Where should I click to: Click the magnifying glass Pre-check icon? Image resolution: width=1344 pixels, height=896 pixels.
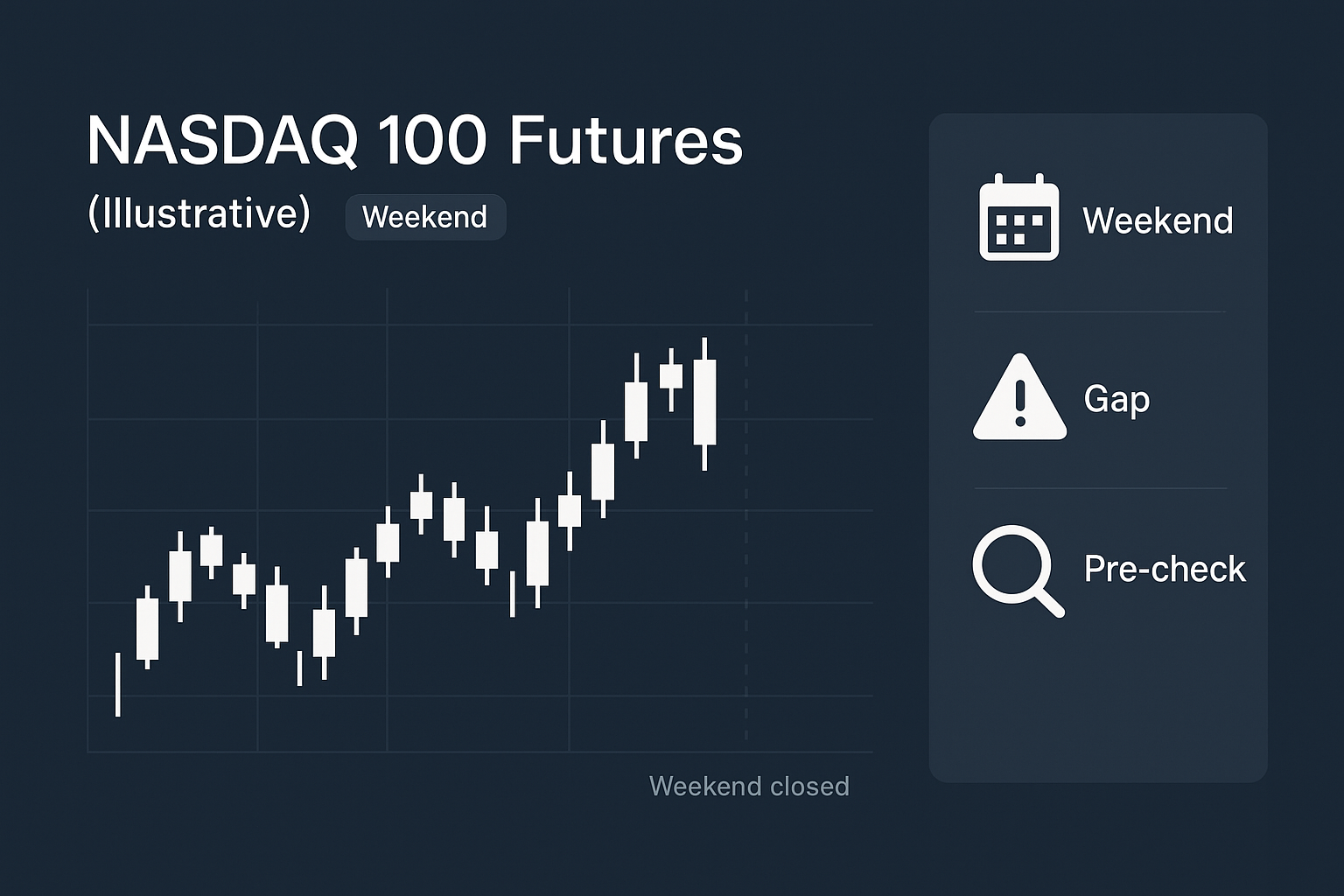coord(1015,567)
